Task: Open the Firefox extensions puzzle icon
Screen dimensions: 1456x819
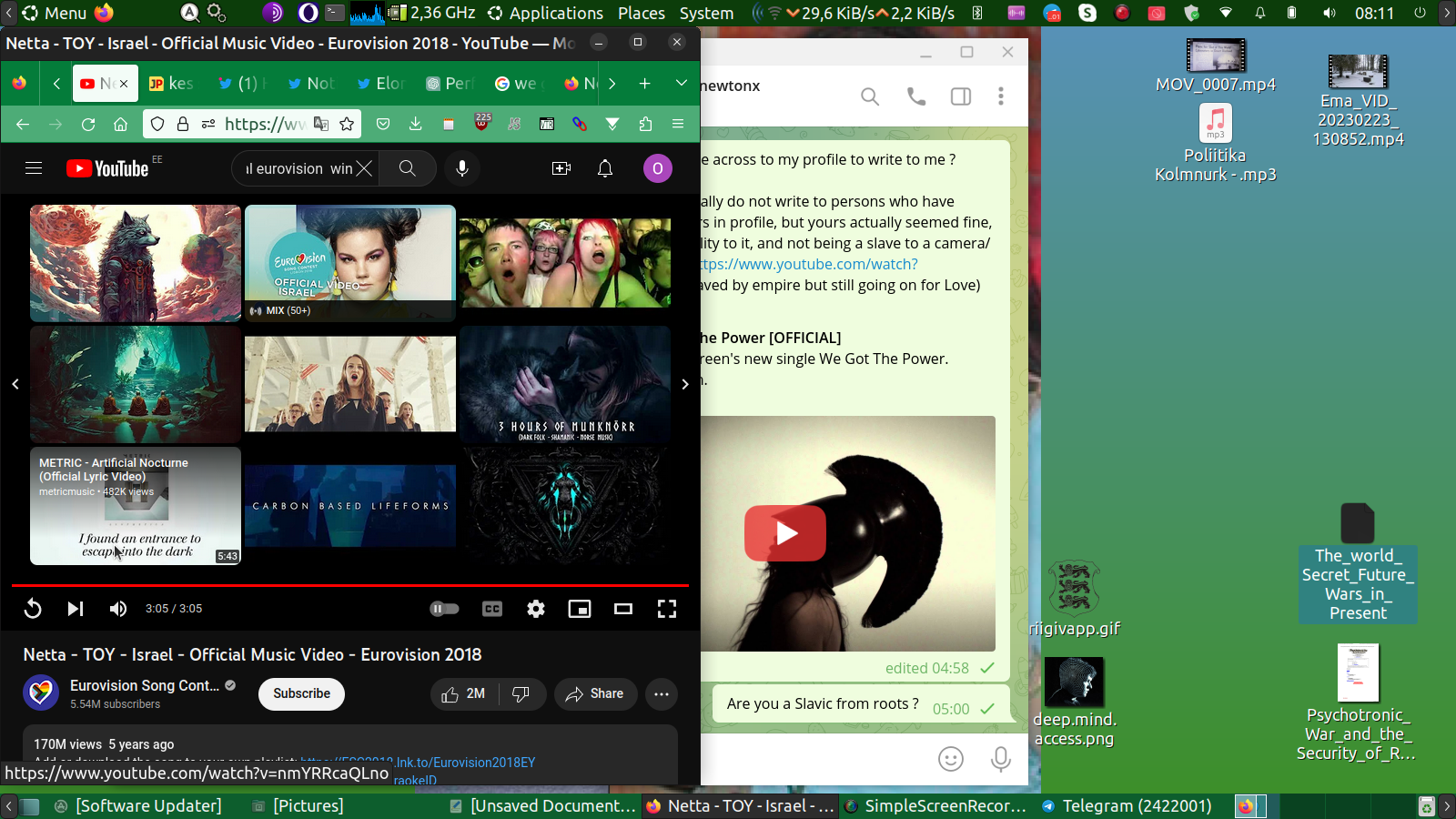Action: click(x=645, y=124)
